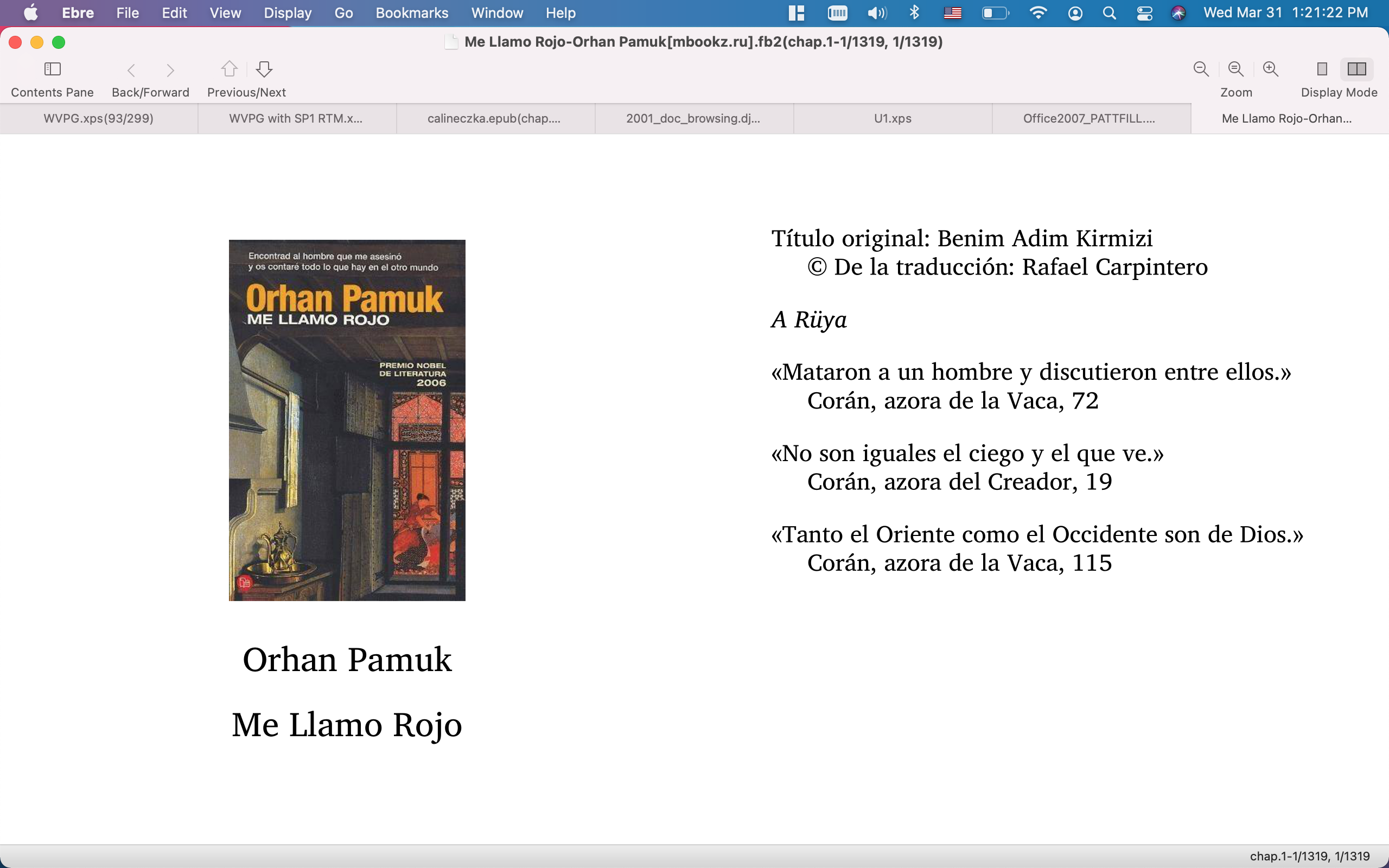
Task: Switch to 2001_doc_browsing tab
Action: coord(693,118)
